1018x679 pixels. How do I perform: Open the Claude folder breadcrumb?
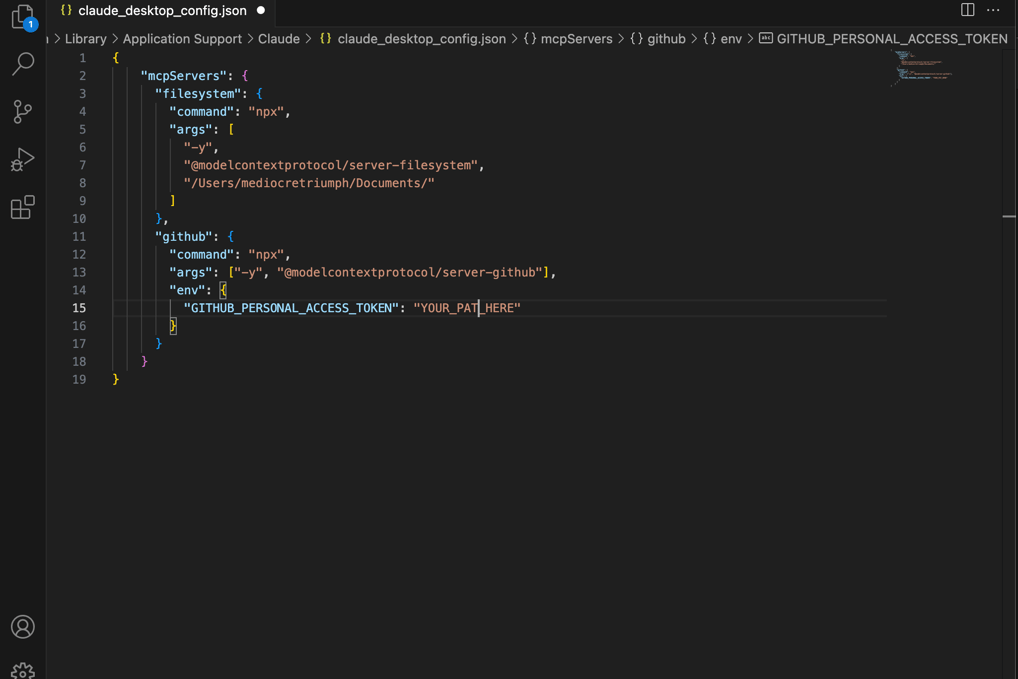tap(279, 39)
